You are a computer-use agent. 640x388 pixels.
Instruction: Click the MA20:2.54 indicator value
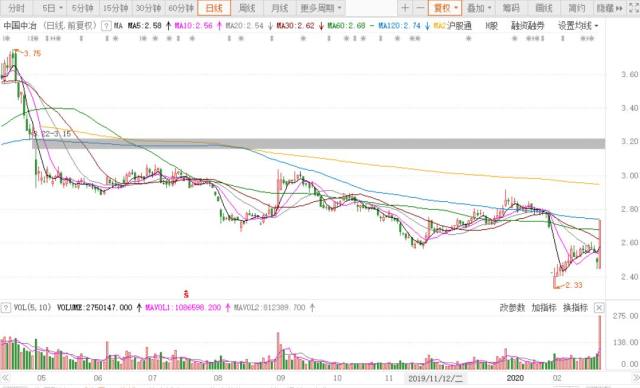coord(245,26)
